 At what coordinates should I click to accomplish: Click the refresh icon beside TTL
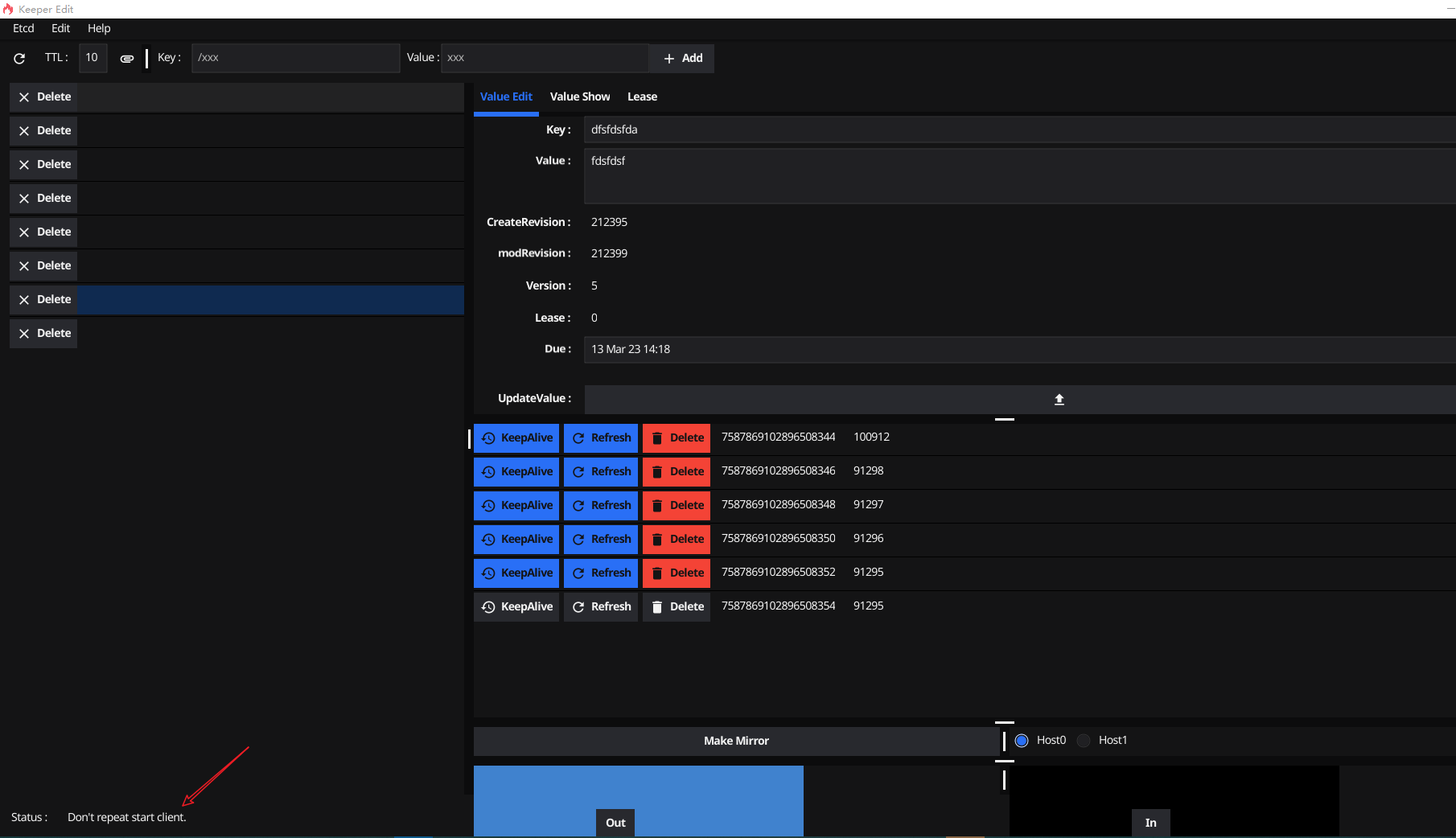tap(19, 58)
